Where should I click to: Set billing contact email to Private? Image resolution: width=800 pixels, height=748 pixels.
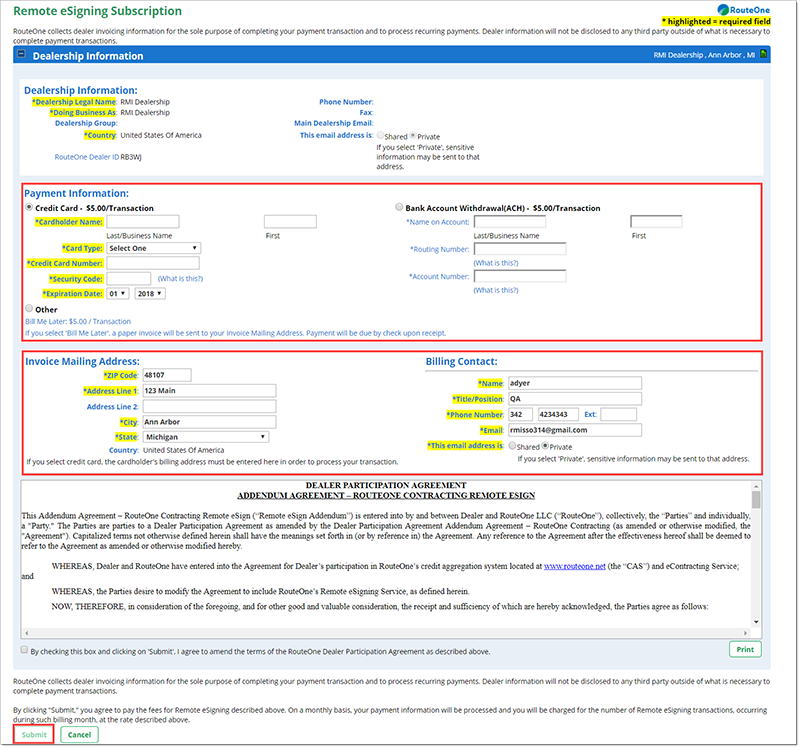tap(545, 446)
